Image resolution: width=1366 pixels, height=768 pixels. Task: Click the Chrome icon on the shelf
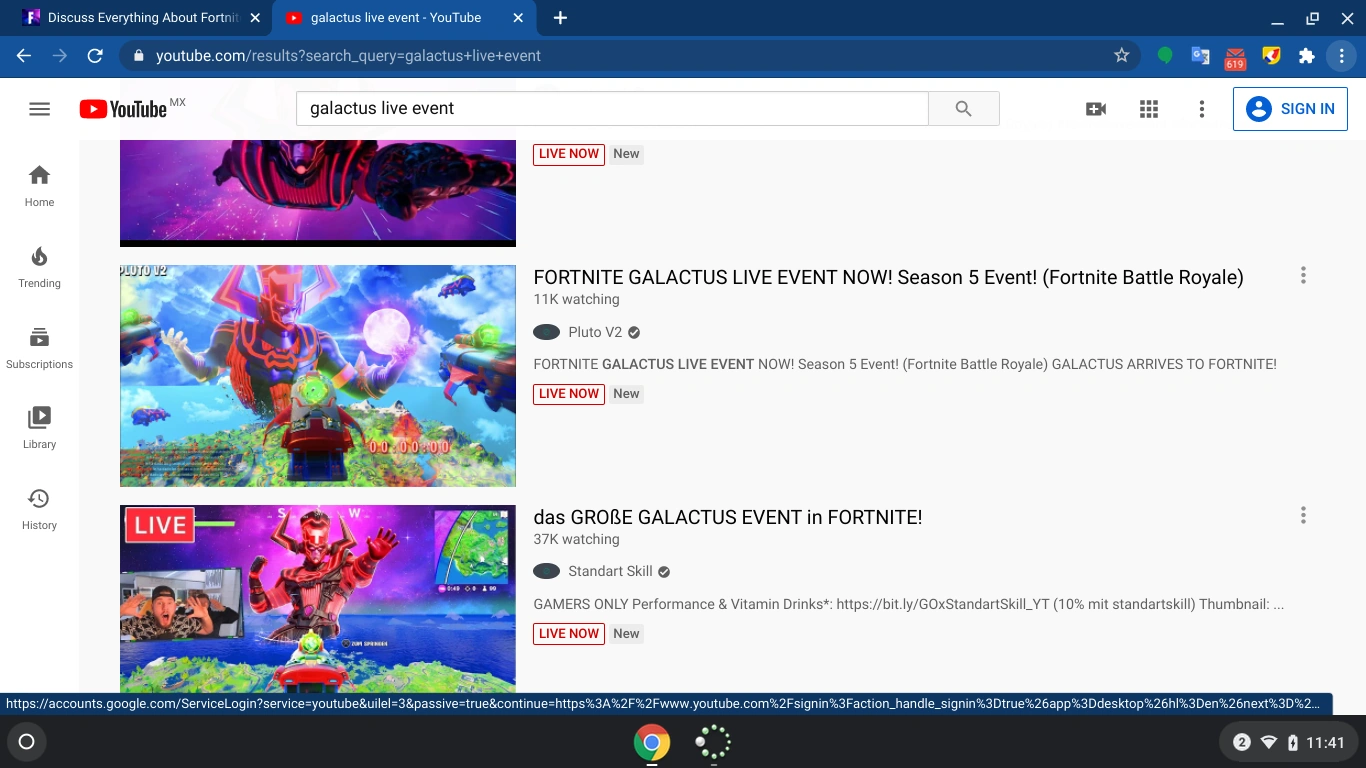click(x=652, y=742)
